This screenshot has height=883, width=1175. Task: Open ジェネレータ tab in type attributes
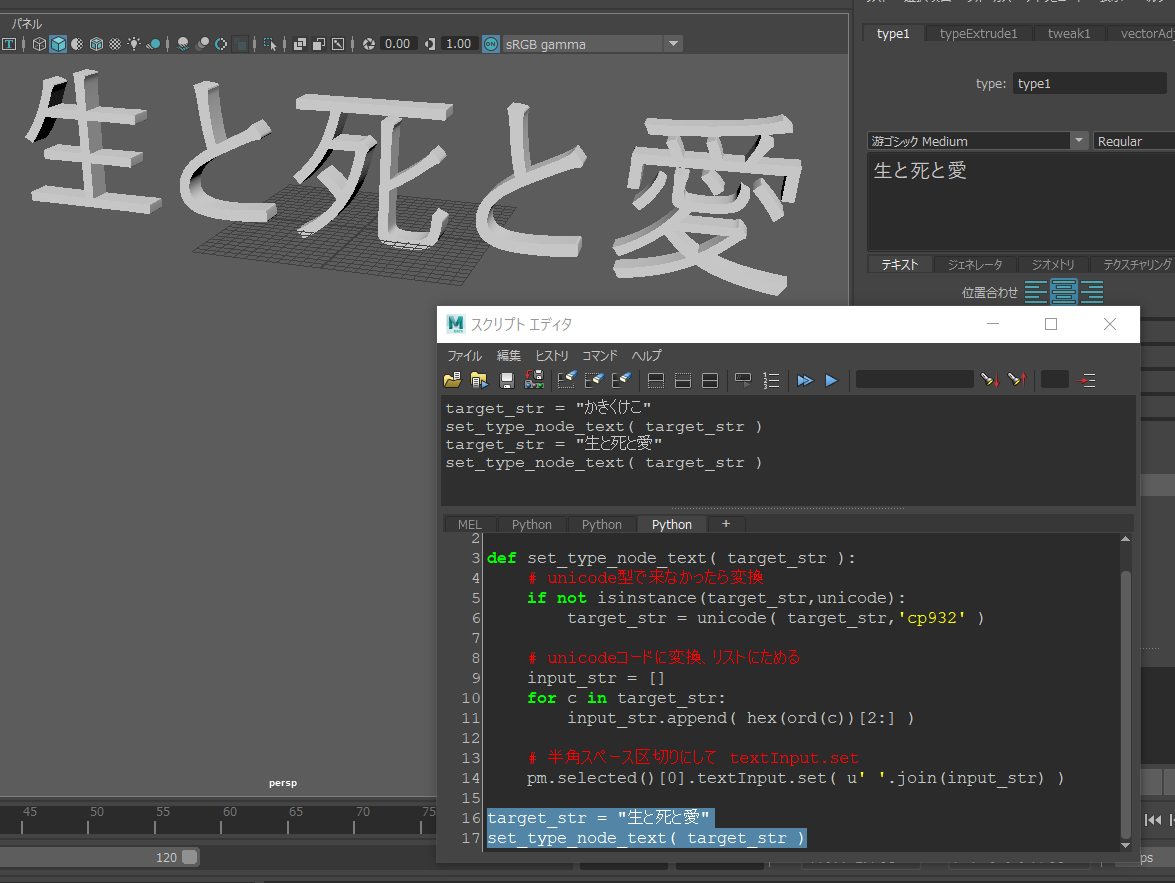click(x=974, y=265)
